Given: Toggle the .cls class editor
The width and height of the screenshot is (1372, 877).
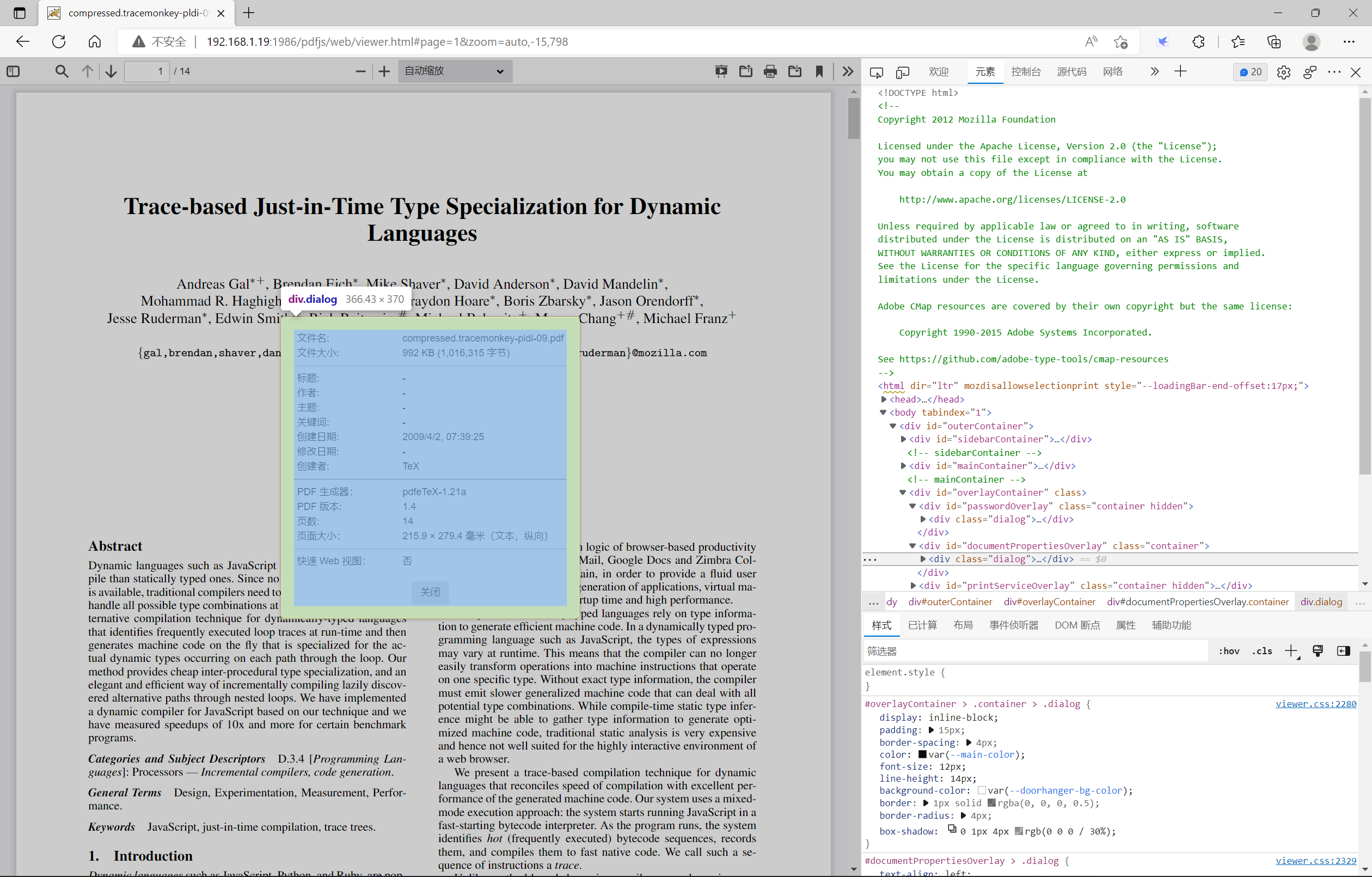Looking at the screenshot, I should (1262, 650).
